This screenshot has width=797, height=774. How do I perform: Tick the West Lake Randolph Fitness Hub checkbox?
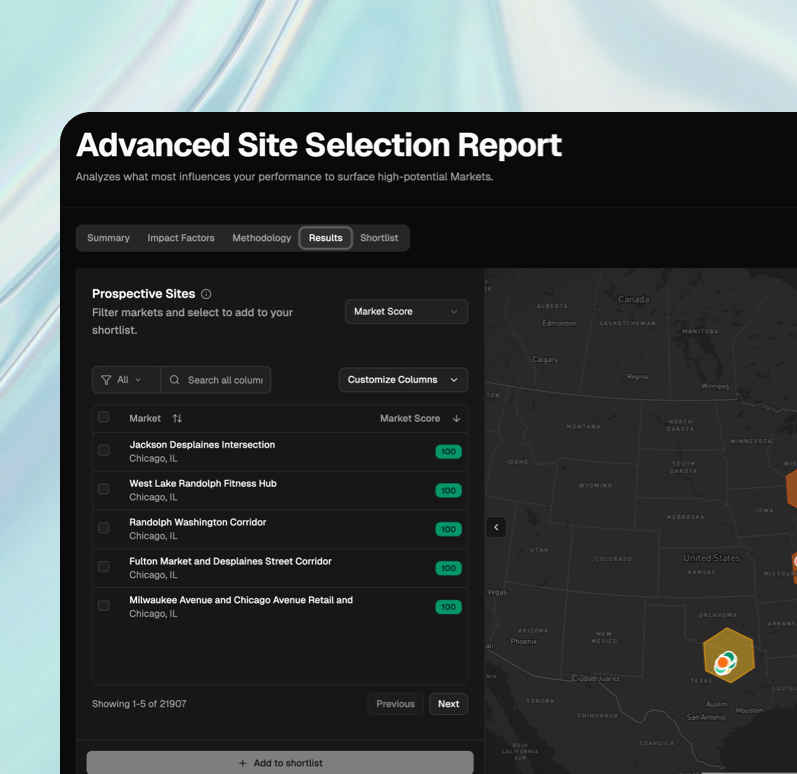104,490
